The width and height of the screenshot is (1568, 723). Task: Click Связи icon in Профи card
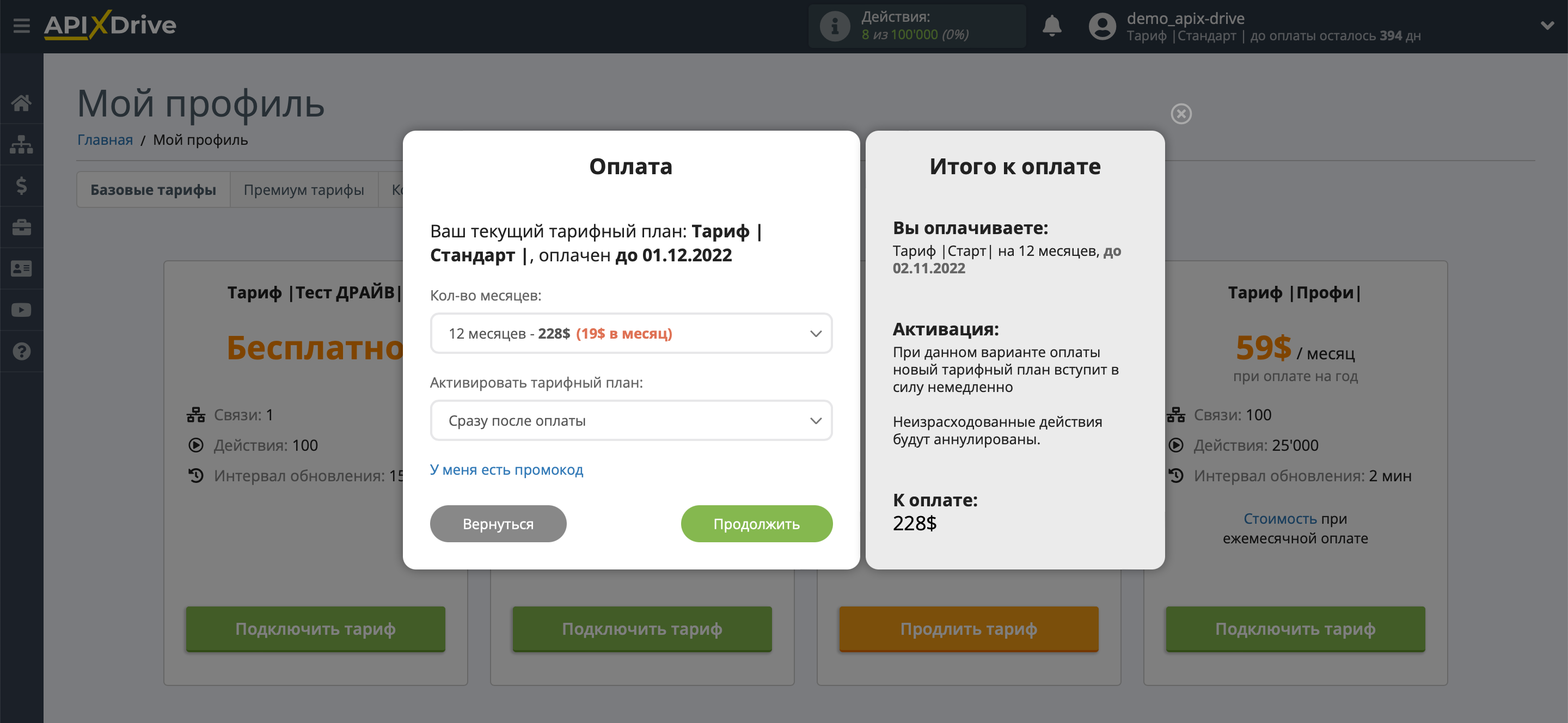point(1176,415)
